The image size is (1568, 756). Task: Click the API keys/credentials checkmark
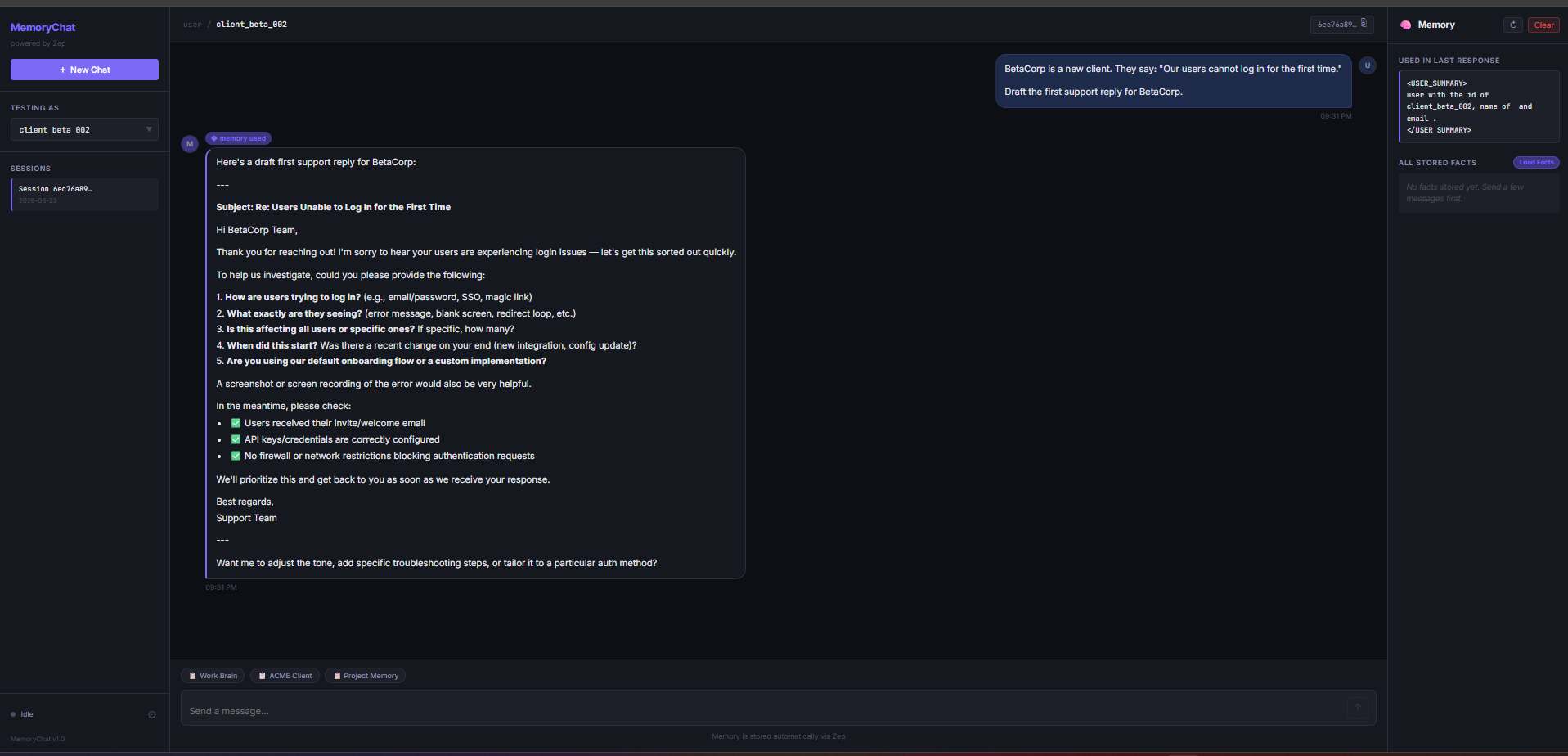236,439
